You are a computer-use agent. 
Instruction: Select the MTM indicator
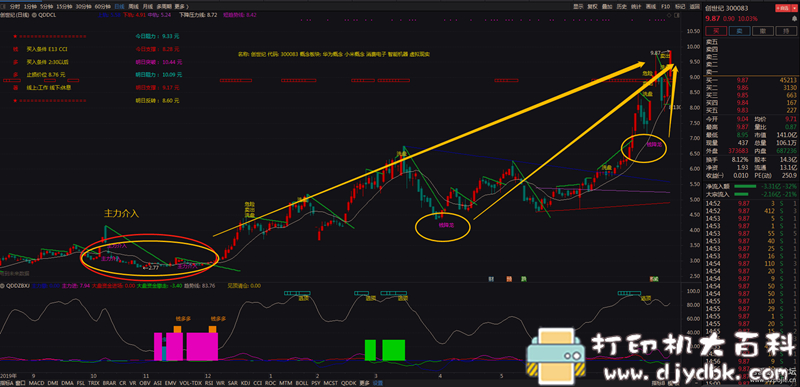(x=285, y=382)
